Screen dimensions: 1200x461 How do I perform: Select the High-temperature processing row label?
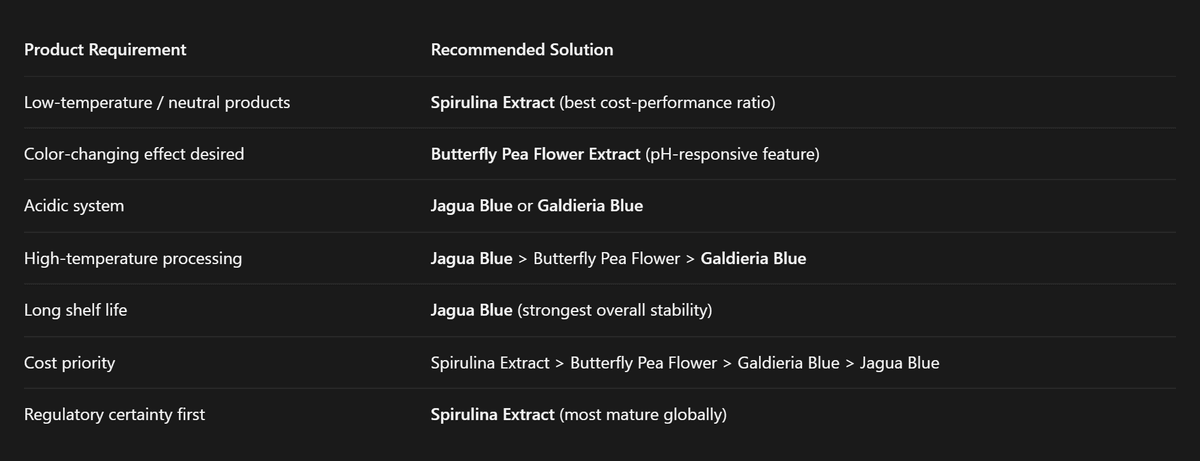click(x=133, y=258)
